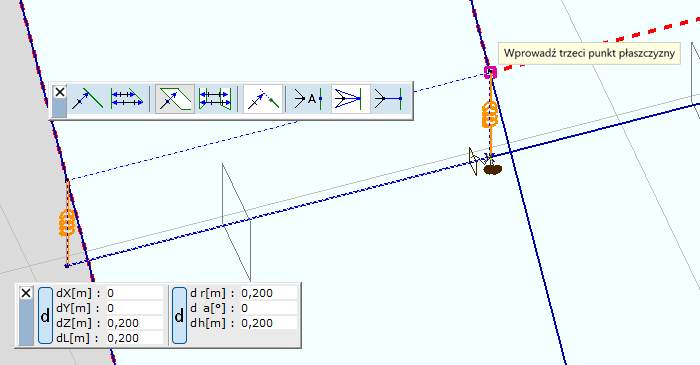Close the coordinate input panel
This screenshot has width=700, height=365.
click(26, 293)
